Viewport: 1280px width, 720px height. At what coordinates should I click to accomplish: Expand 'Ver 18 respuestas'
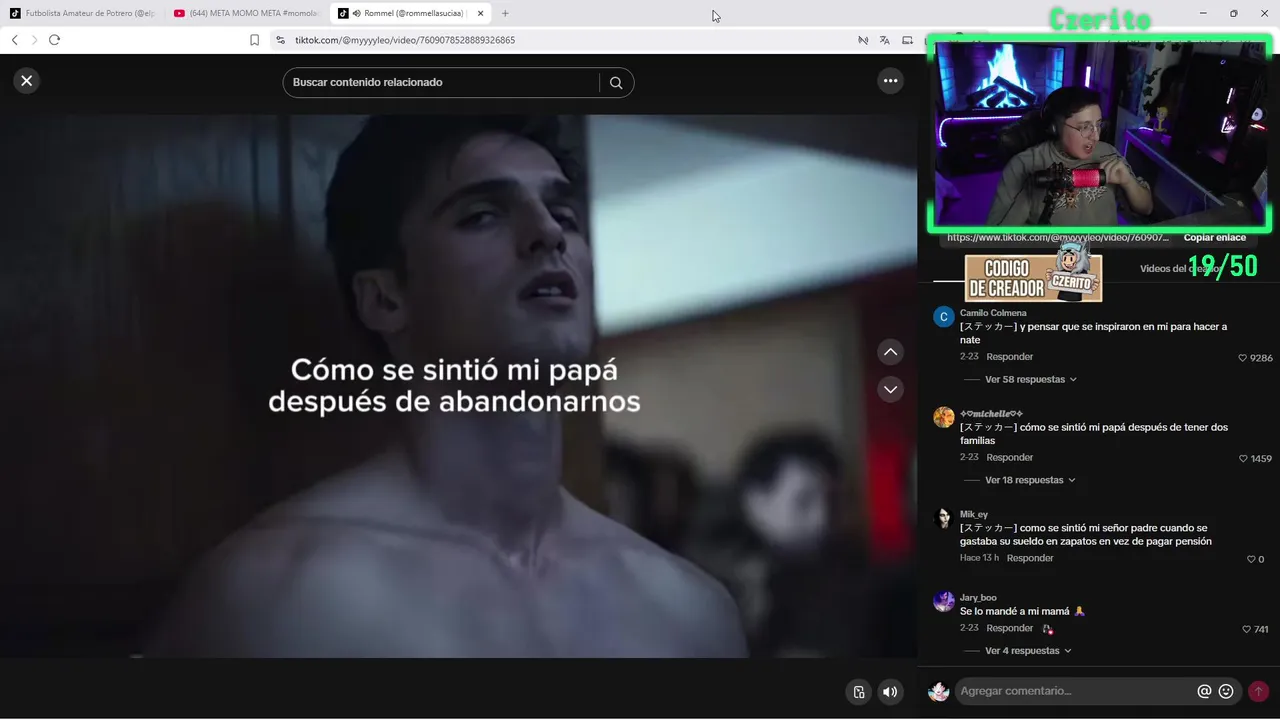1031,480
